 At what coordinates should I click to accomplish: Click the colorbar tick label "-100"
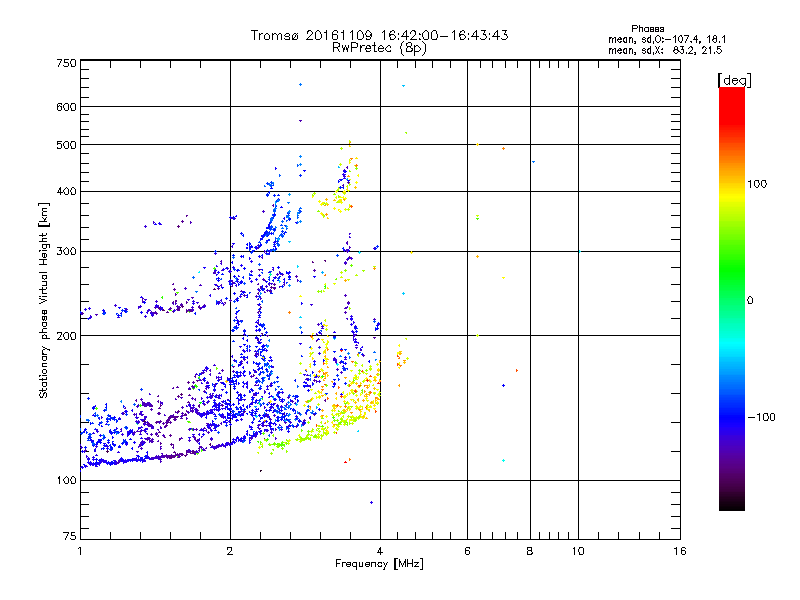pos(761,417)
